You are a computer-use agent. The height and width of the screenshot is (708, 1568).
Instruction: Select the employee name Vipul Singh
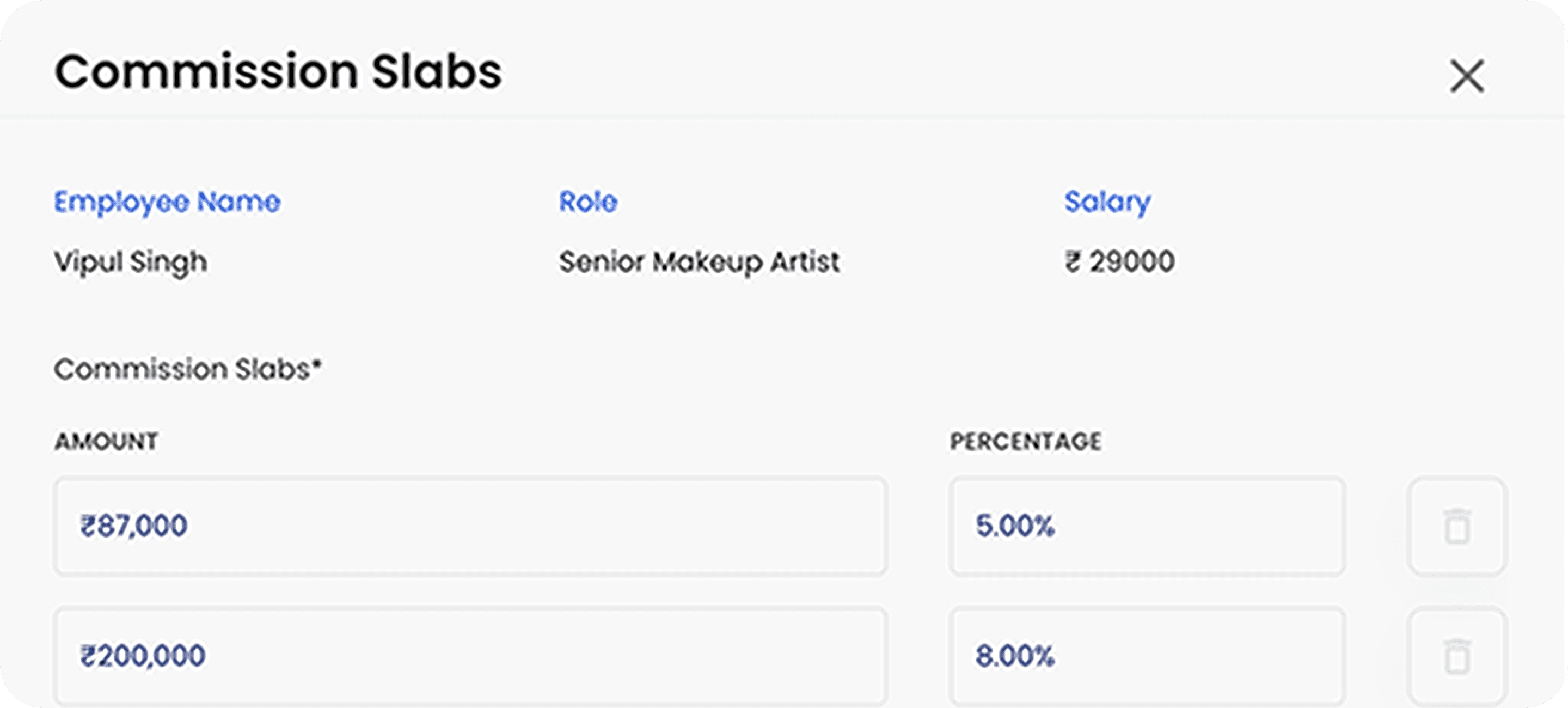[x=130, y=263]
